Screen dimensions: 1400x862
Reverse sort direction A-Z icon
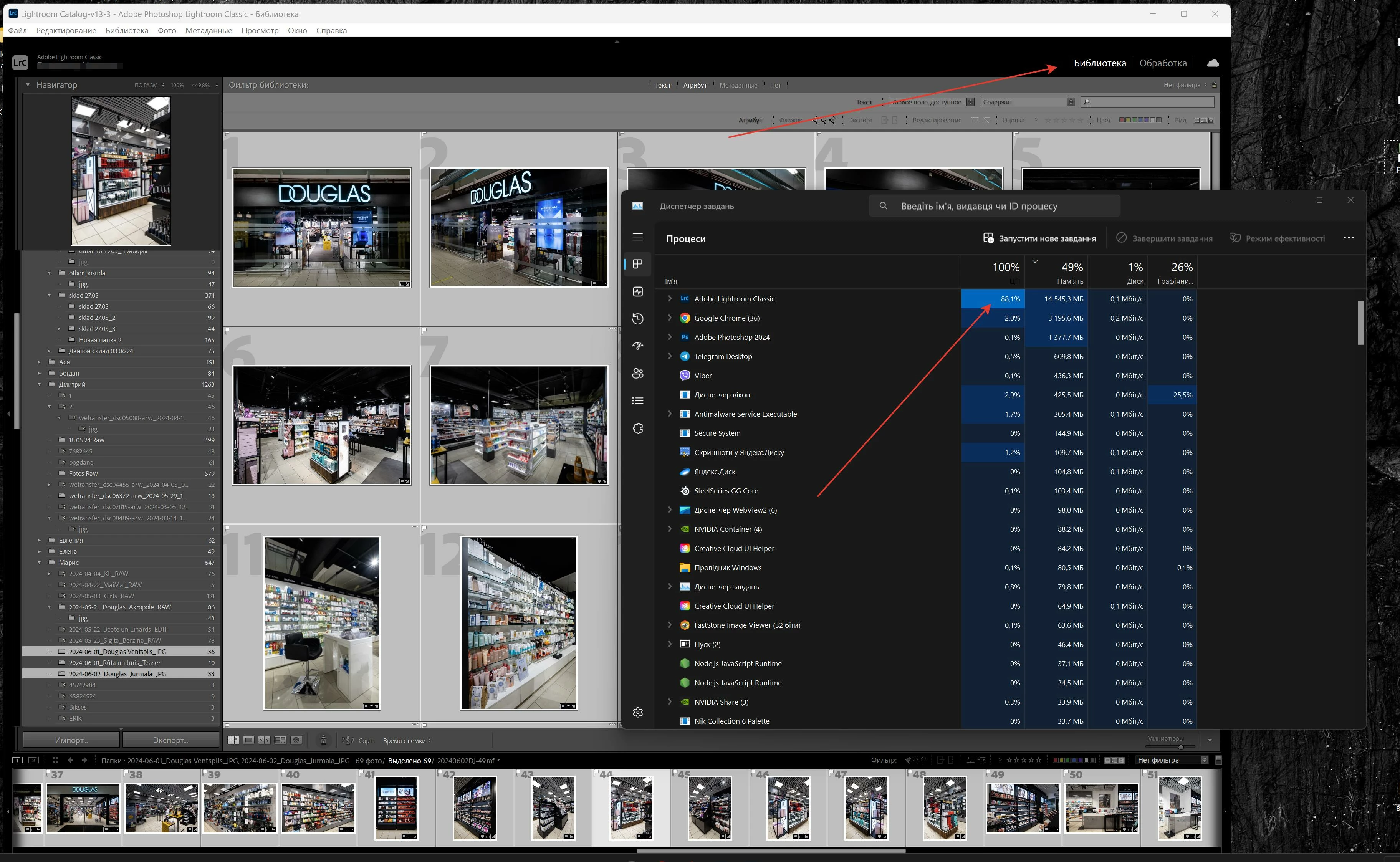(x=348, y=740)
